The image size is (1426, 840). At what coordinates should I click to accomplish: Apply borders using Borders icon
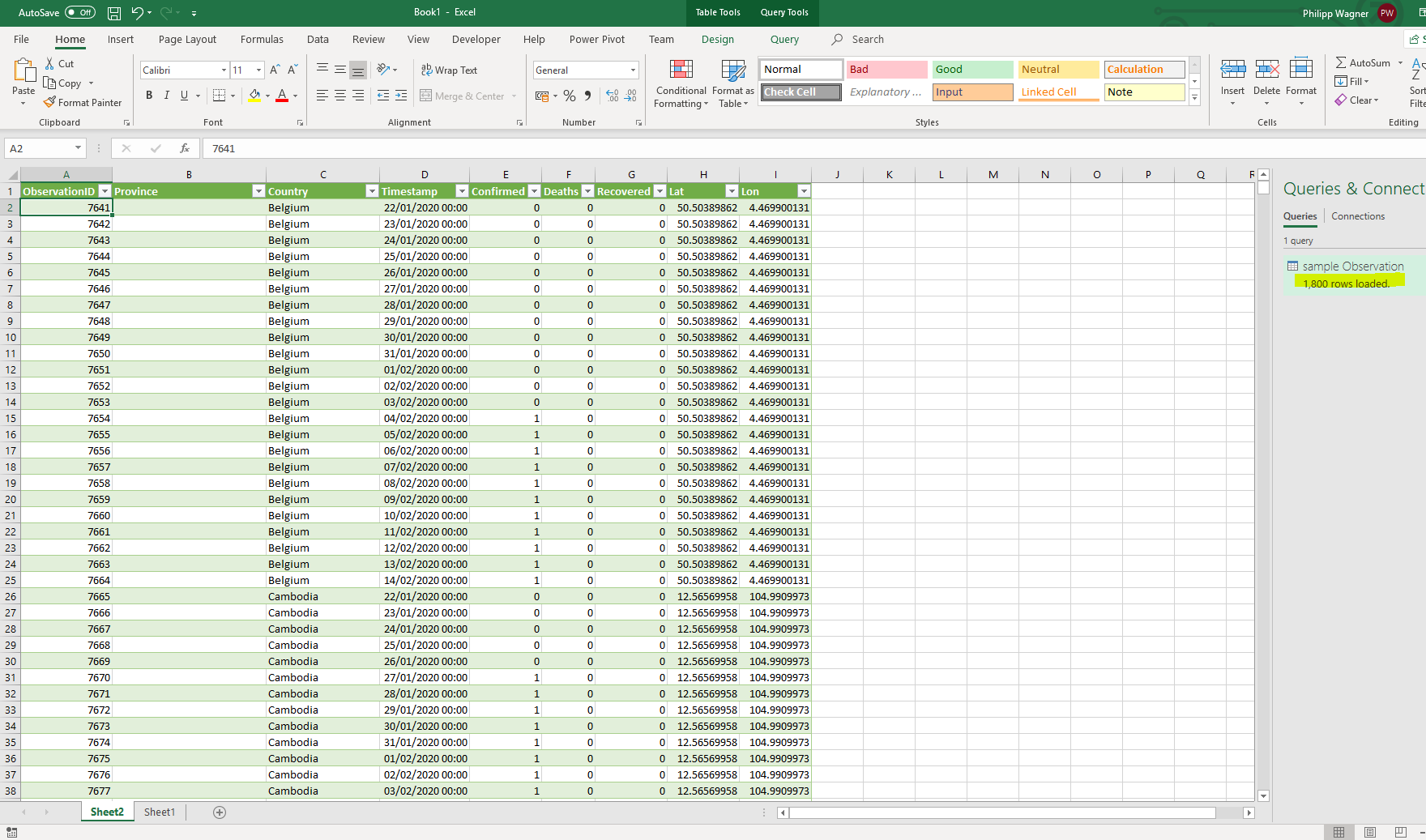coord(219,96)
